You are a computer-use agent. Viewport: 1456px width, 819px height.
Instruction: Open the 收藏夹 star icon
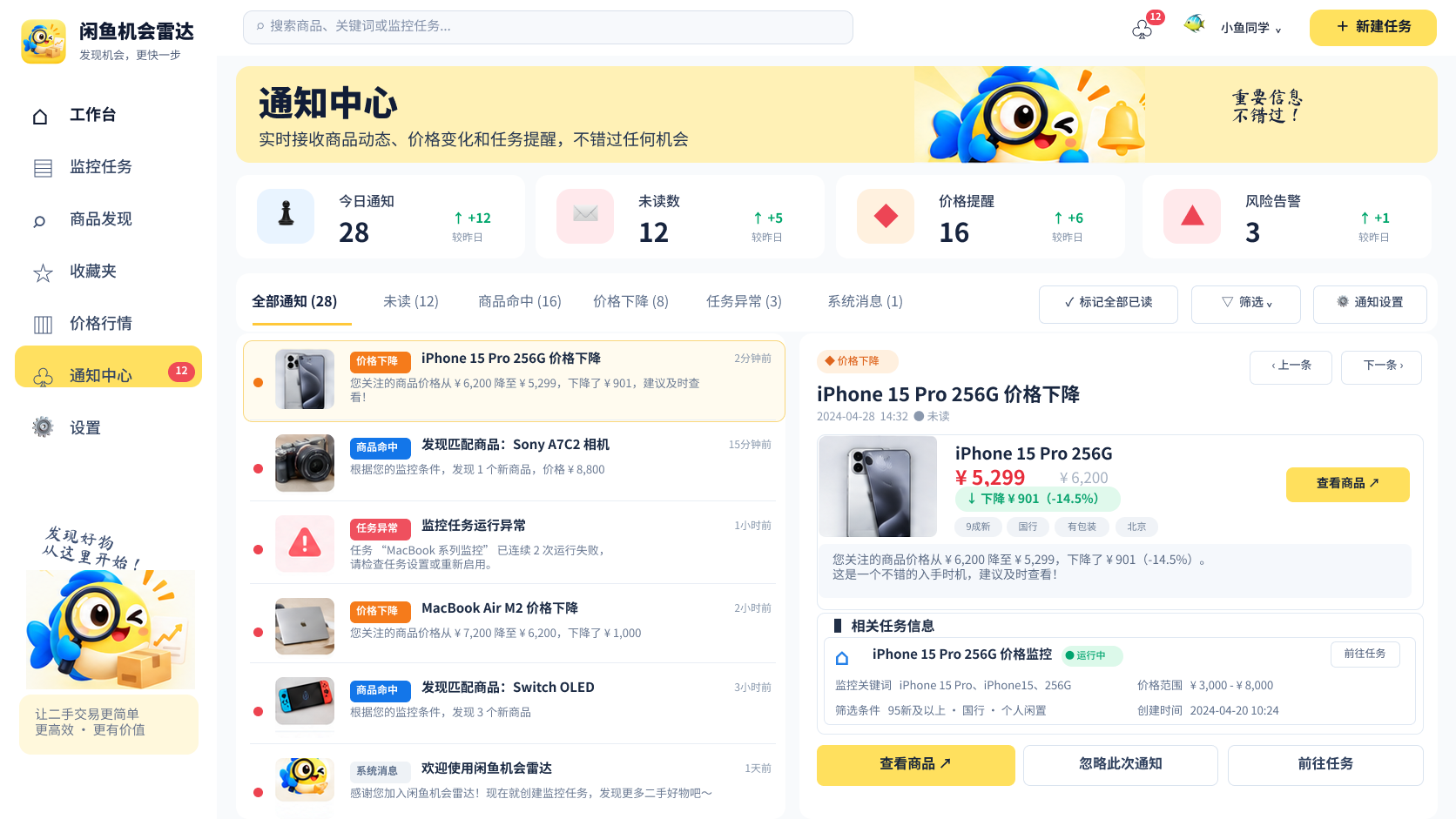click(x=43, y=273)
